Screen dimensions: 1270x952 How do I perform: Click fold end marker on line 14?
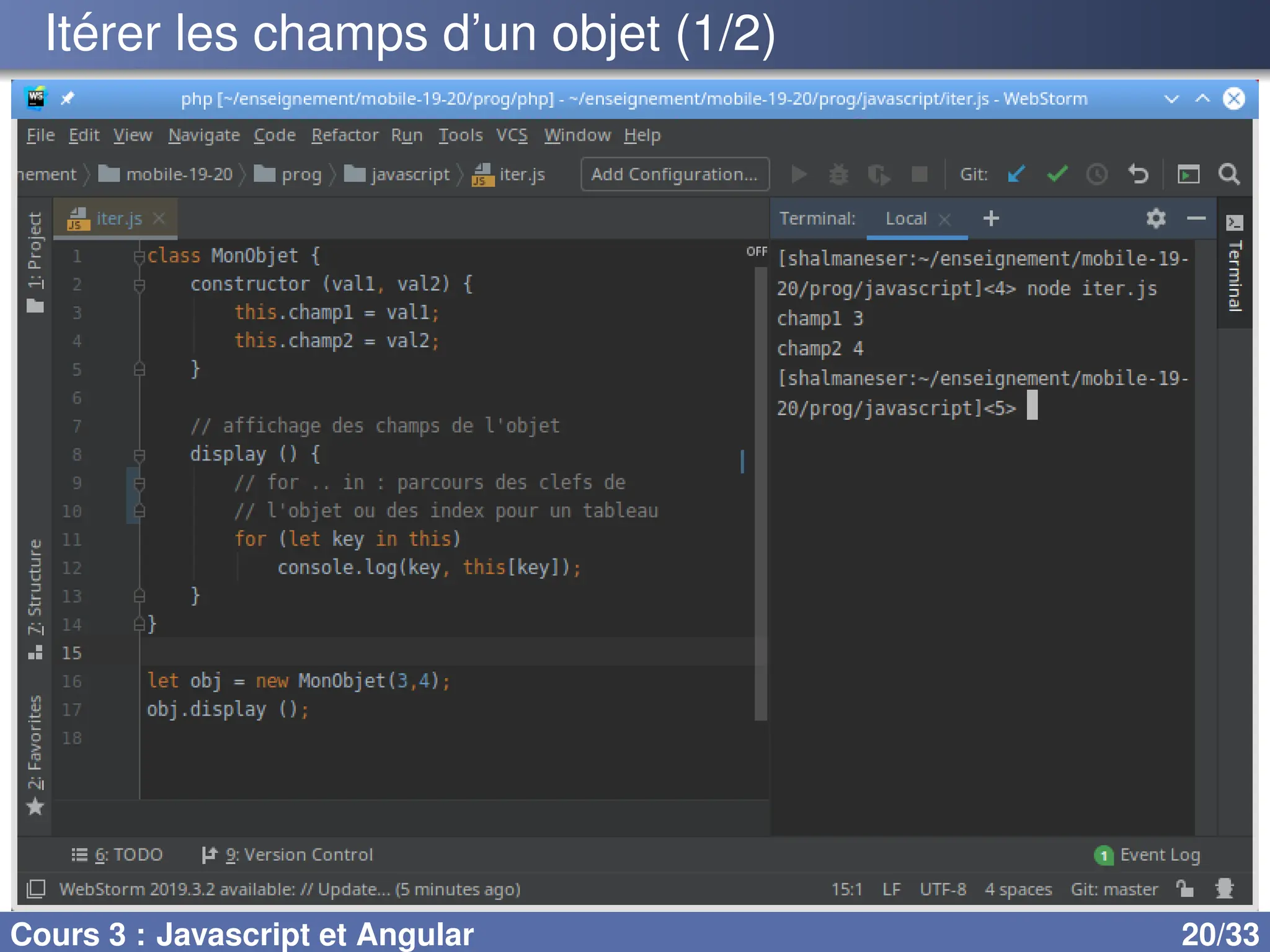point(140,625)
